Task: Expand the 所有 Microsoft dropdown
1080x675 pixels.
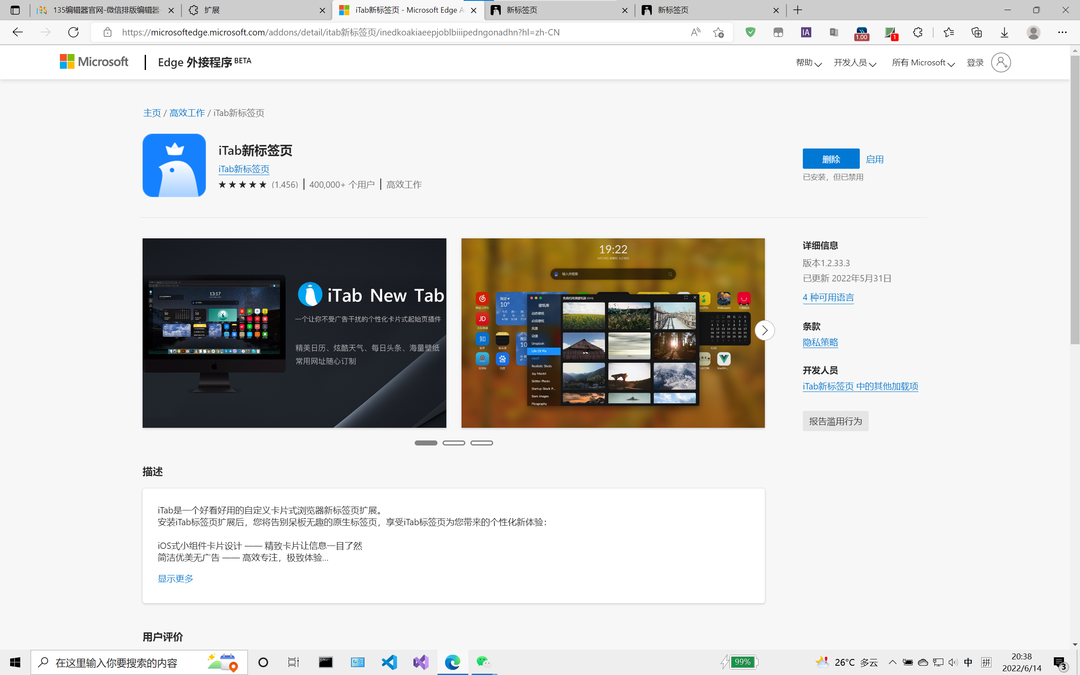Action: point(923,63)
